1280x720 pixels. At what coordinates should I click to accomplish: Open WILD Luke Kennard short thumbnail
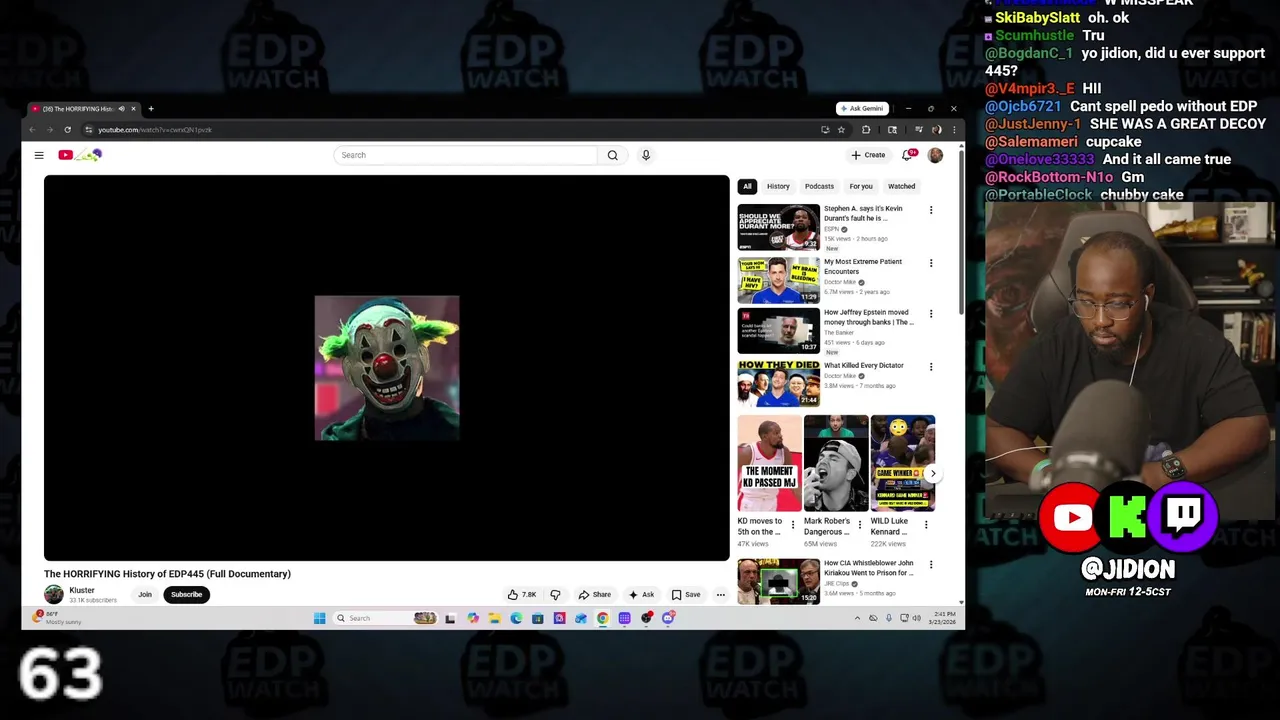(902, 464)
